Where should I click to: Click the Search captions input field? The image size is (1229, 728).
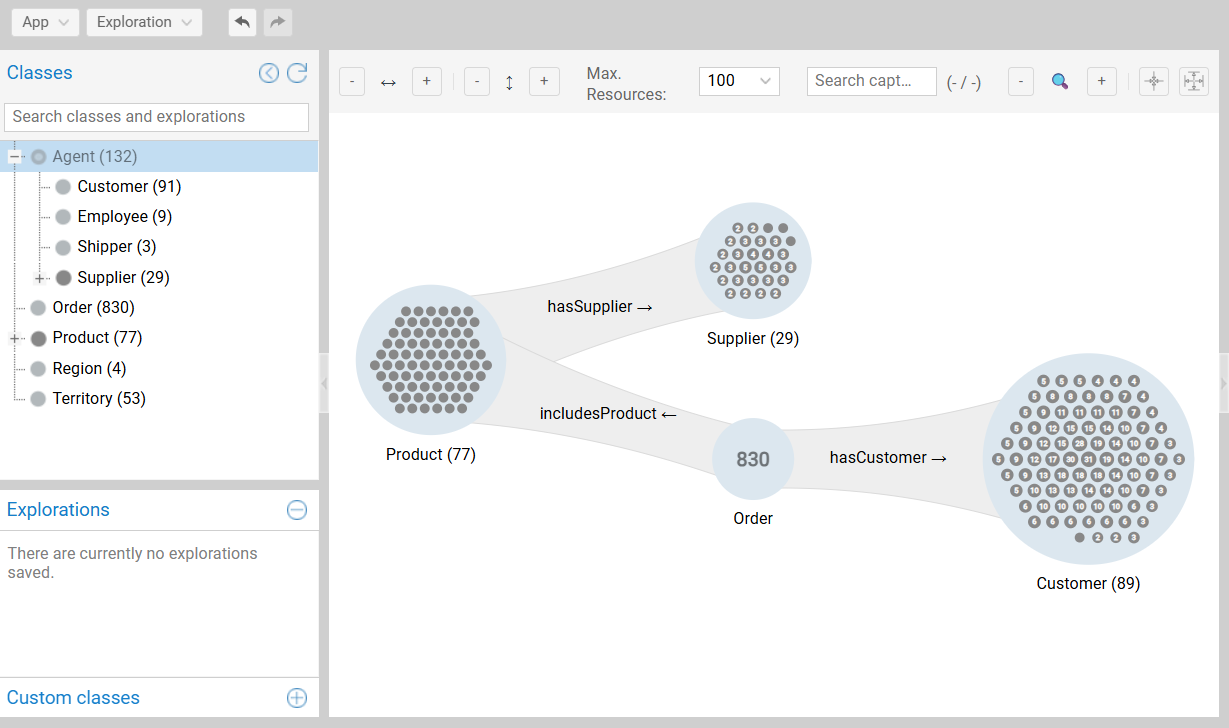(871, 81)
